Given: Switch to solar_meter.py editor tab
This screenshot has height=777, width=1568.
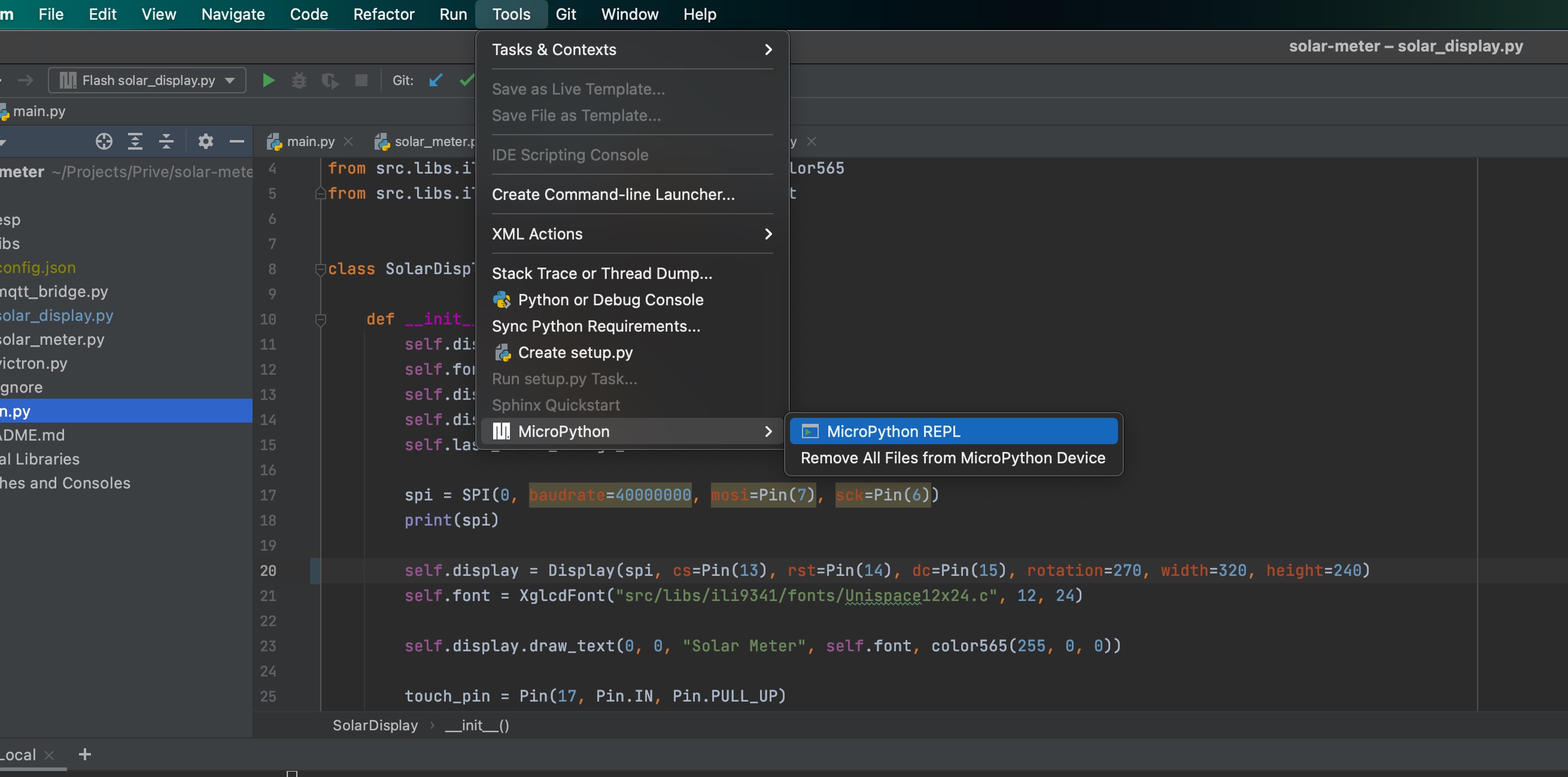Looking at the screenshot, I should click(425, 141).
